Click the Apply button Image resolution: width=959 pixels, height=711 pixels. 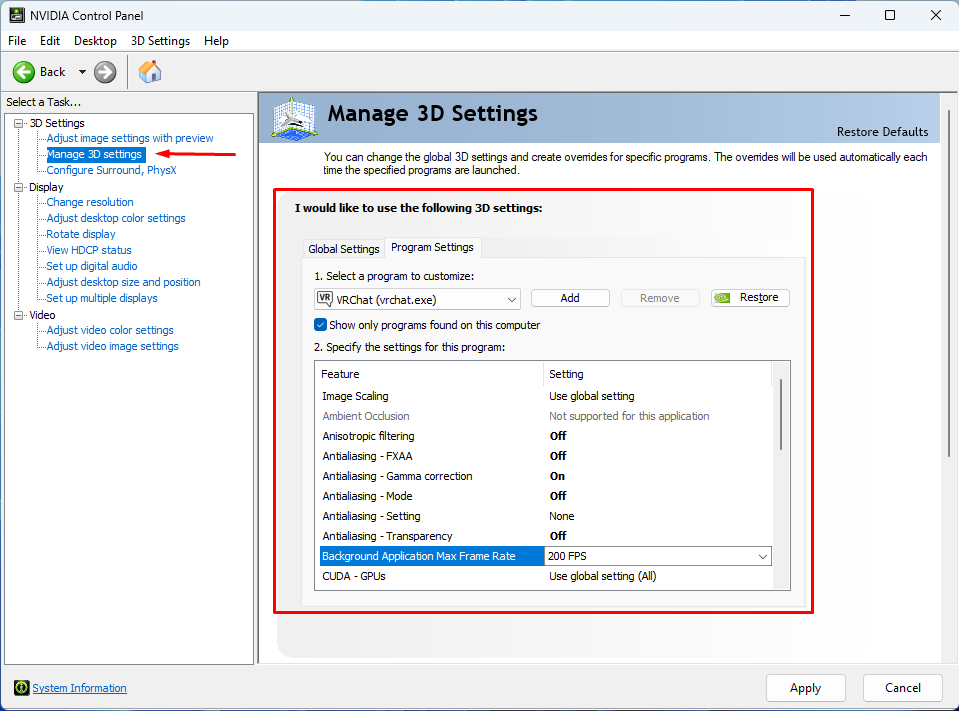pyautogui.click(x=805, y=688)
